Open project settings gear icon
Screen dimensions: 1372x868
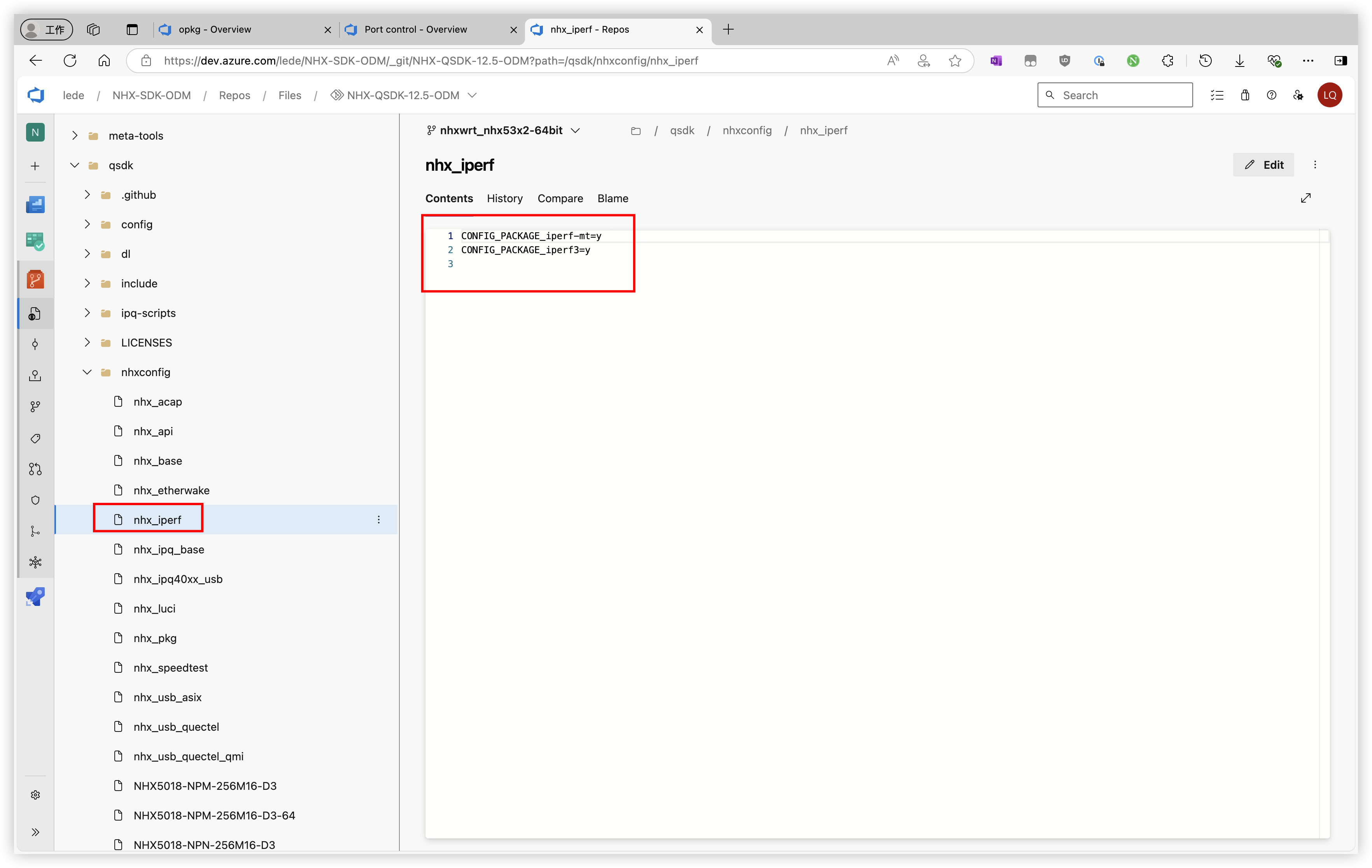point(35,794)
